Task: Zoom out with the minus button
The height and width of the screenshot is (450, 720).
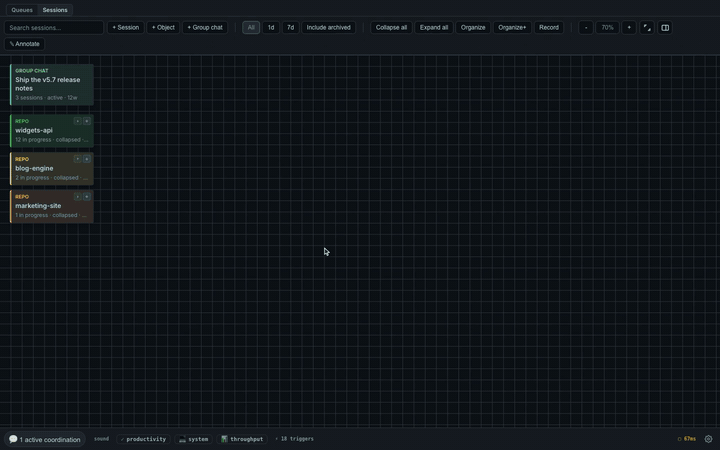Action: tap(586, 28)
